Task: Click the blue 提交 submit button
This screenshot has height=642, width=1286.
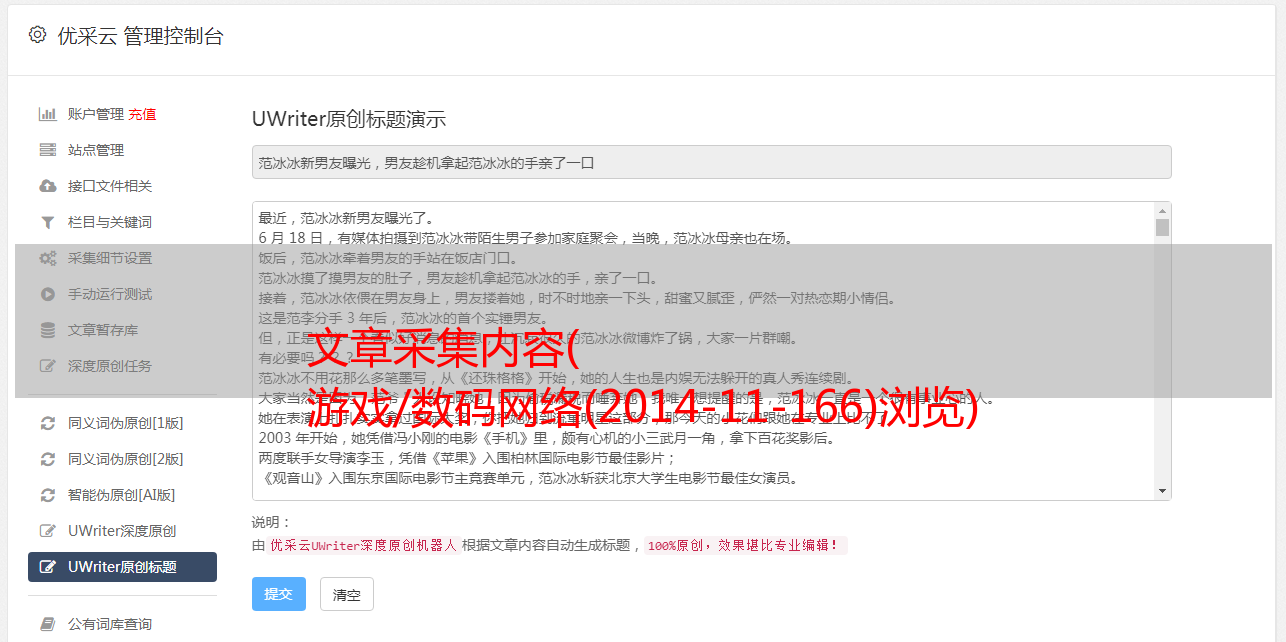Action: click(278, 594)
